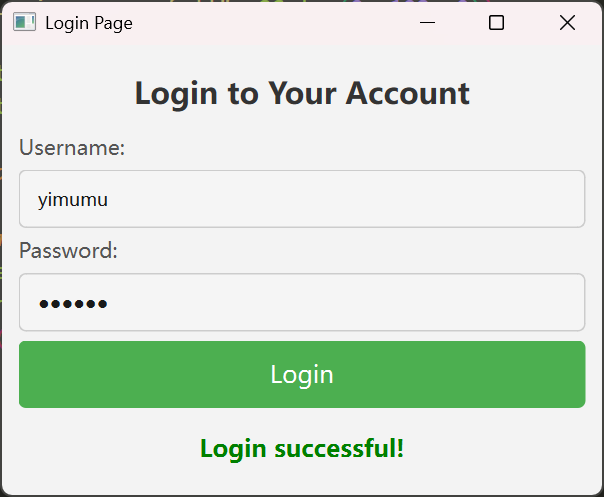Click the word "successful!" in the green message
This screenshot has height=497, width=604.
click(x=339, y=448)
